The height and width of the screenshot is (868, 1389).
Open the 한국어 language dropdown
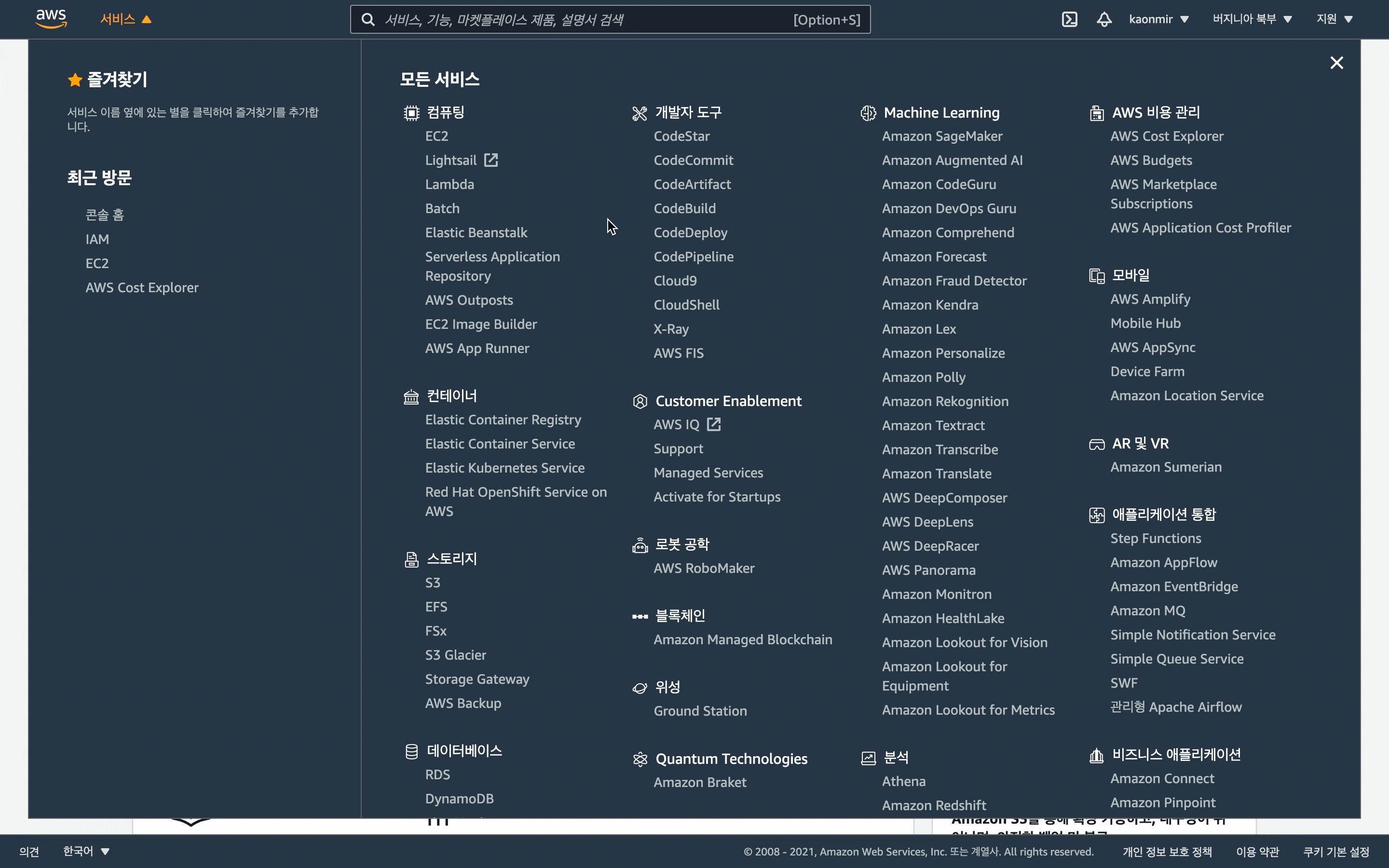[86, 851]
